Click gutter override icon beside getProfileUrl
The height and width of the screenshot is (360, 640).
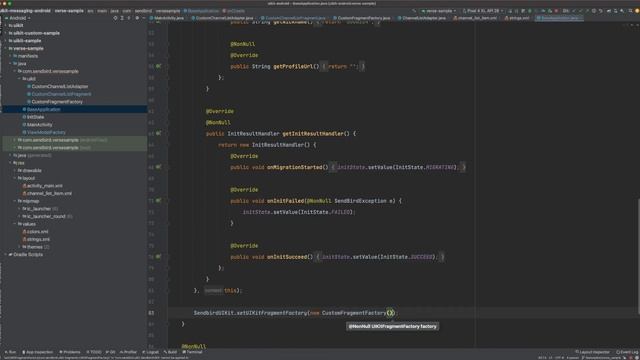click(158, 66)
